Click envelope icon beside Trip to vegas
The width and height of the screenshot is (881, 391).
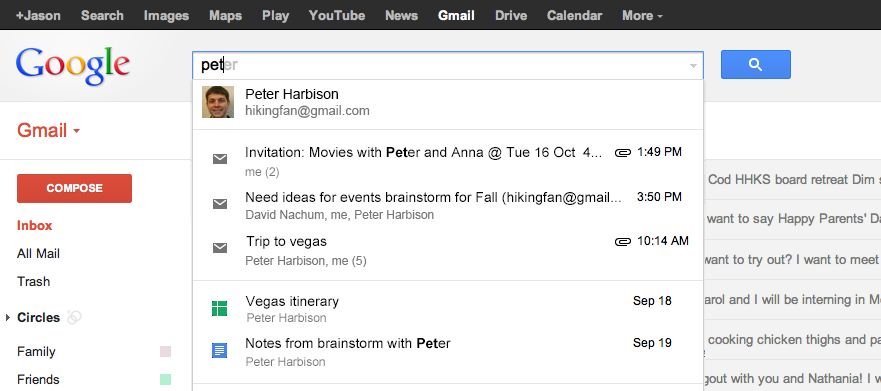point(220,248)
